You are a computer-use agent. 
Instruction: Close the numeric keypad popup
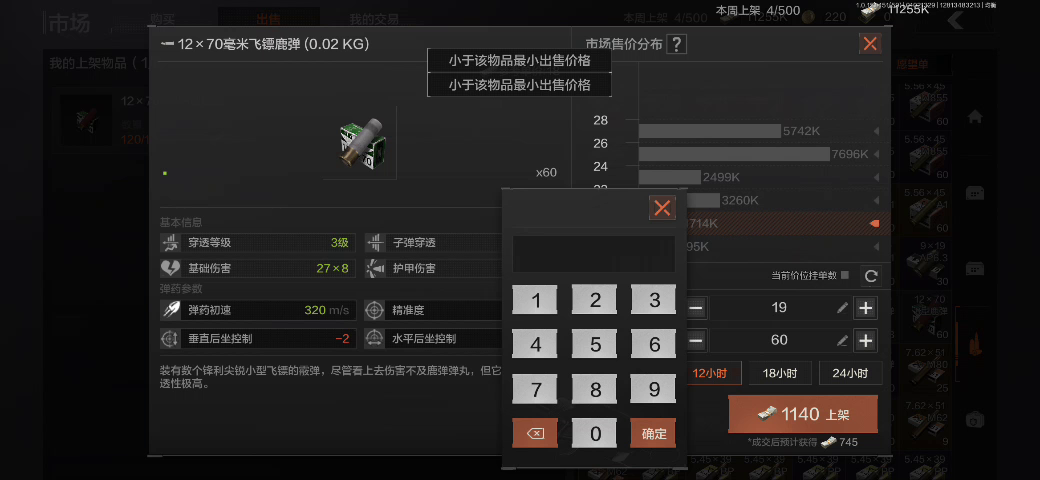click(662, 208)
